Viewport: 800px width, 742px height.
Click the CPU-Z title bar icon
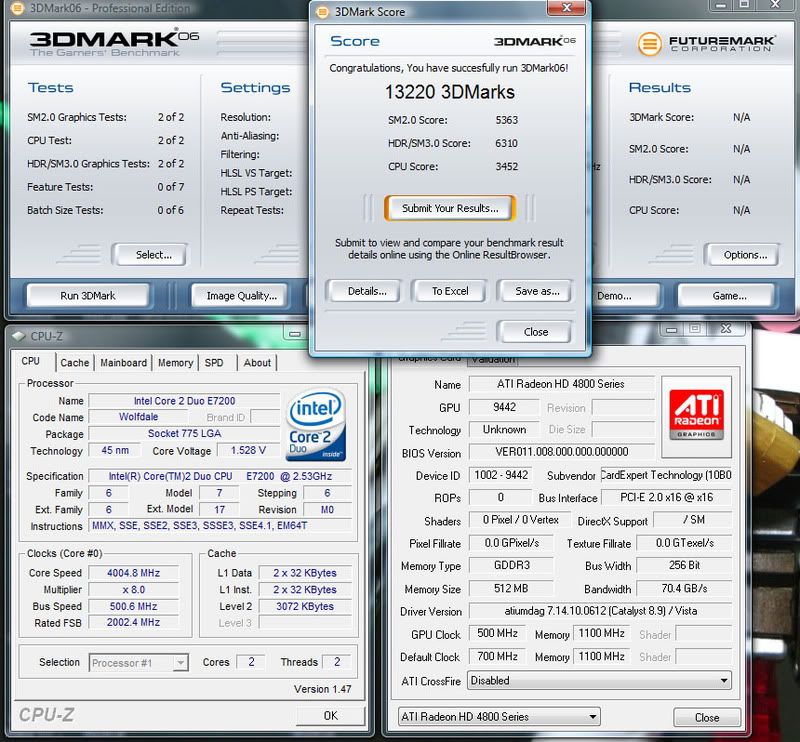[x=20, y=337]
